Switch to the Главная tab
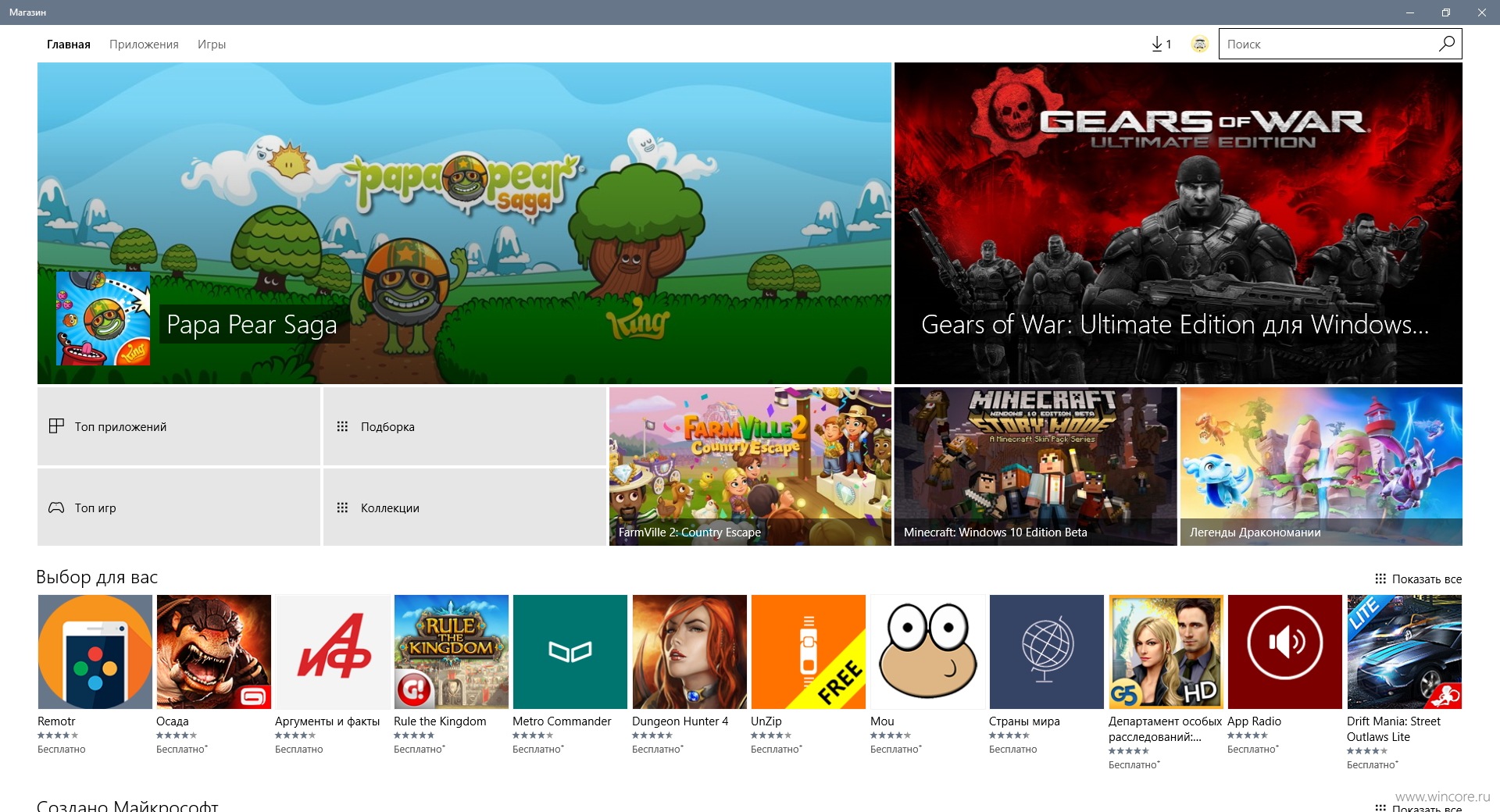The image size is (1500, 812). pyautogui.click(x=69, y=45)
